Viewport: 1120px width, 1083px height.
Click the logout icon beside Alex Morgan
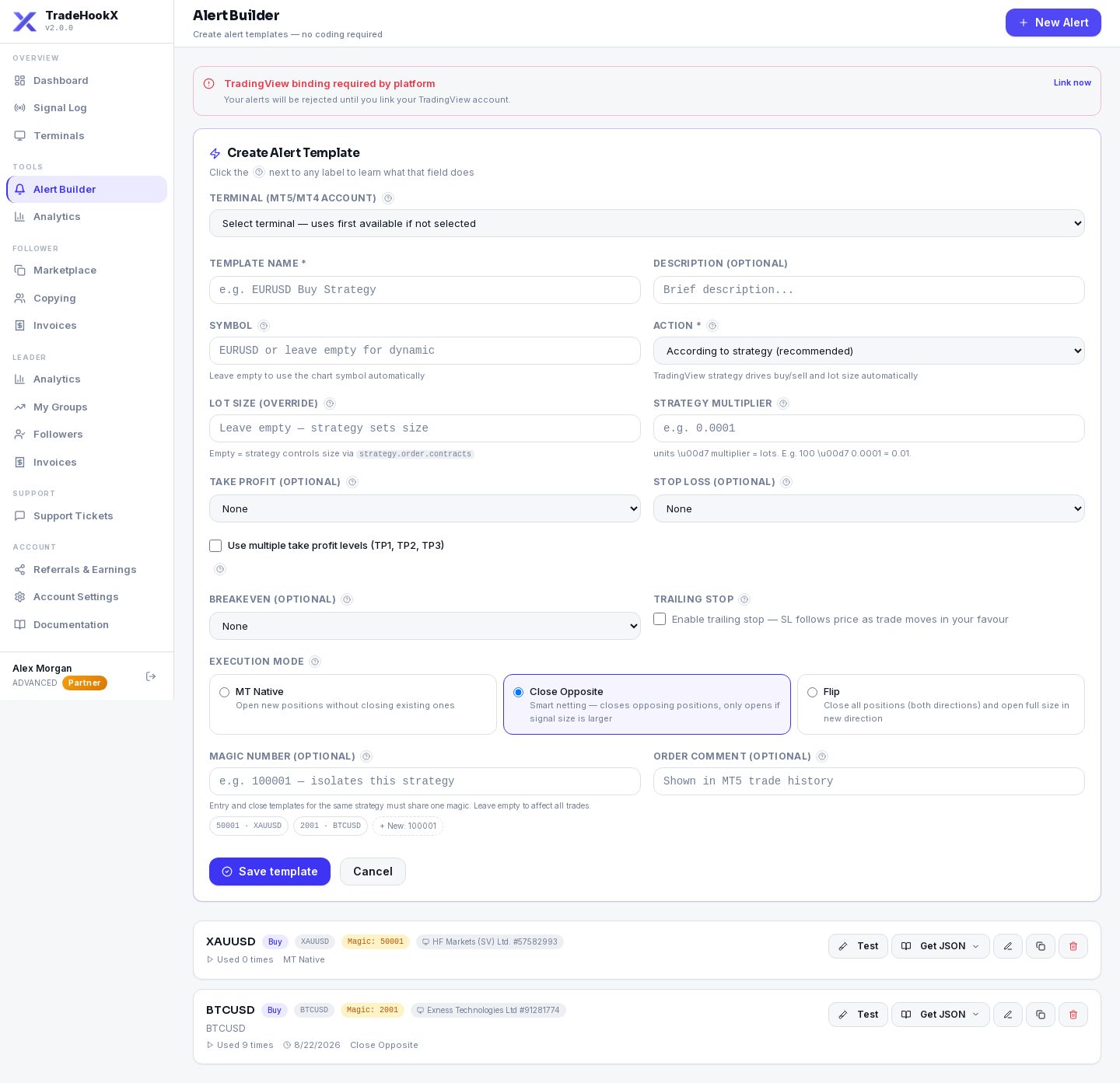pos(151,676)
